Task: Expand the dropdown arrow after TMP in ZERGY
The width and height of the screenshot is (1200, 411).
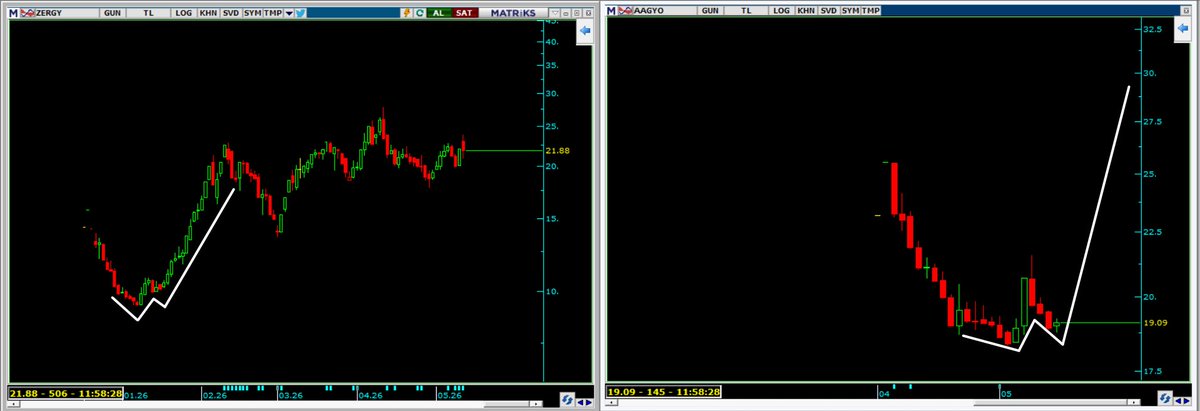Action: tap(289, 13)
